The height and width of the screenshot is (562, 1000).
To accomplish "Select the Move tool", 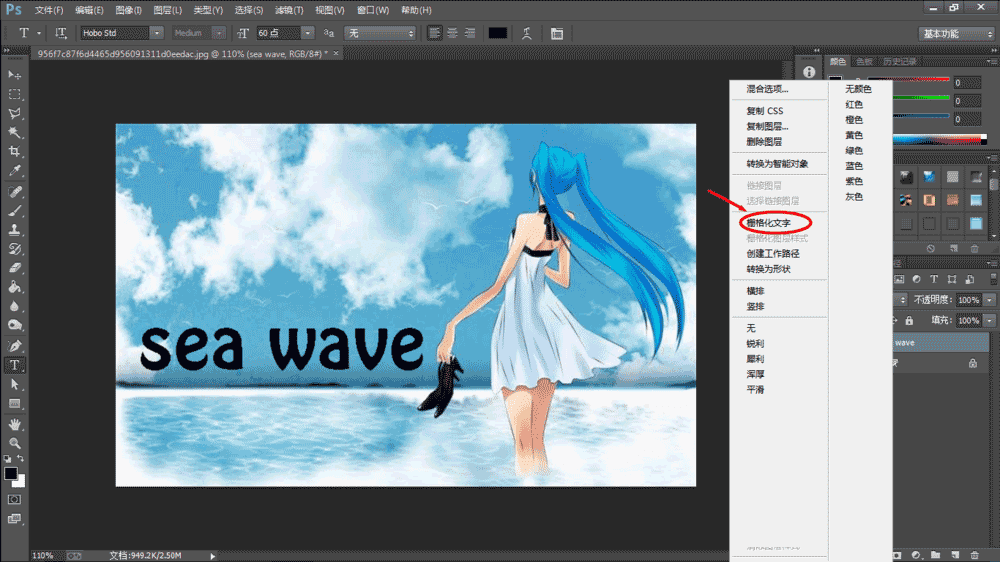I will click(14, 75).
